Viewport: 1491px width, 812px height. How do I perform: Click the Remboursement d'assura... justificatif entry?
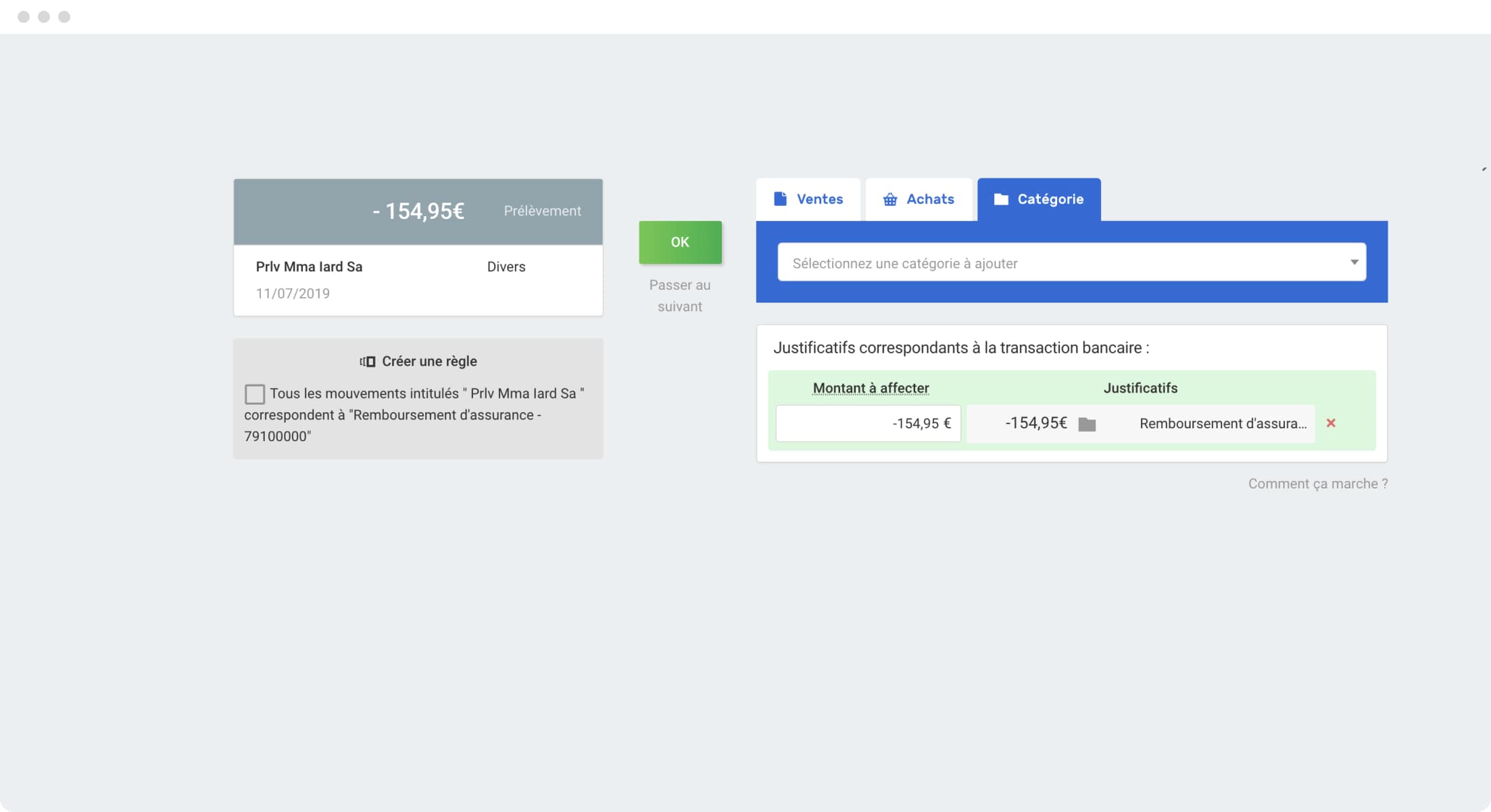coord(1222,424)
